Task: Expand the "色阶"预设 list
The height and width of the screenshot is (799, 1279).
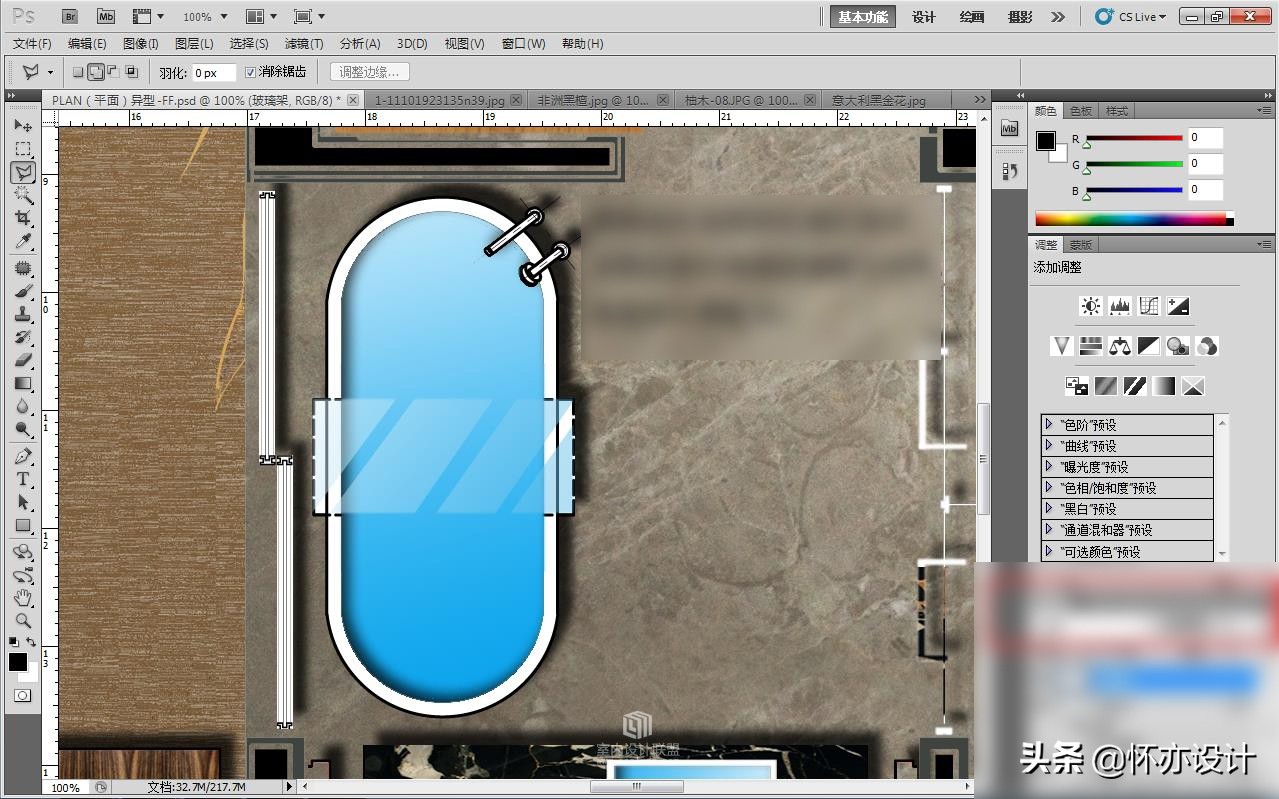Action: [1048, 424]
